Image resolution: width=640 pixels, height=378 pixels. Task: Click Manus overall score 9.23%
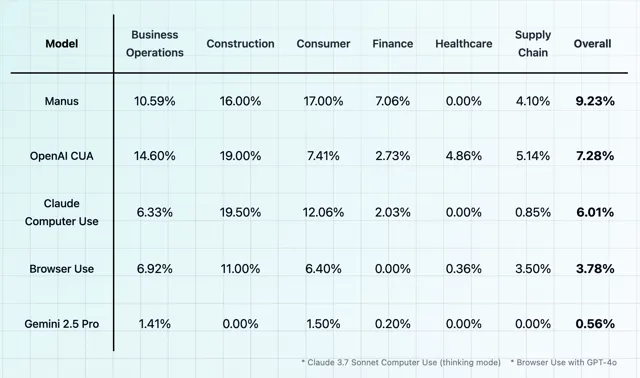click(x=595, y=101)
